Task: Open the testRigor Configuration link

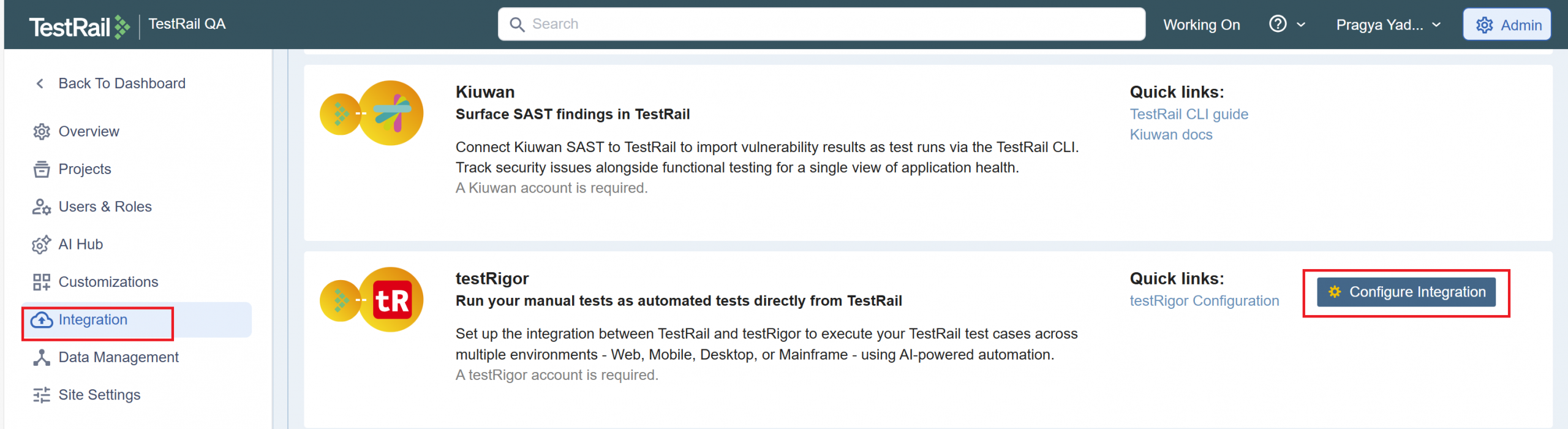Action: 1204,301
